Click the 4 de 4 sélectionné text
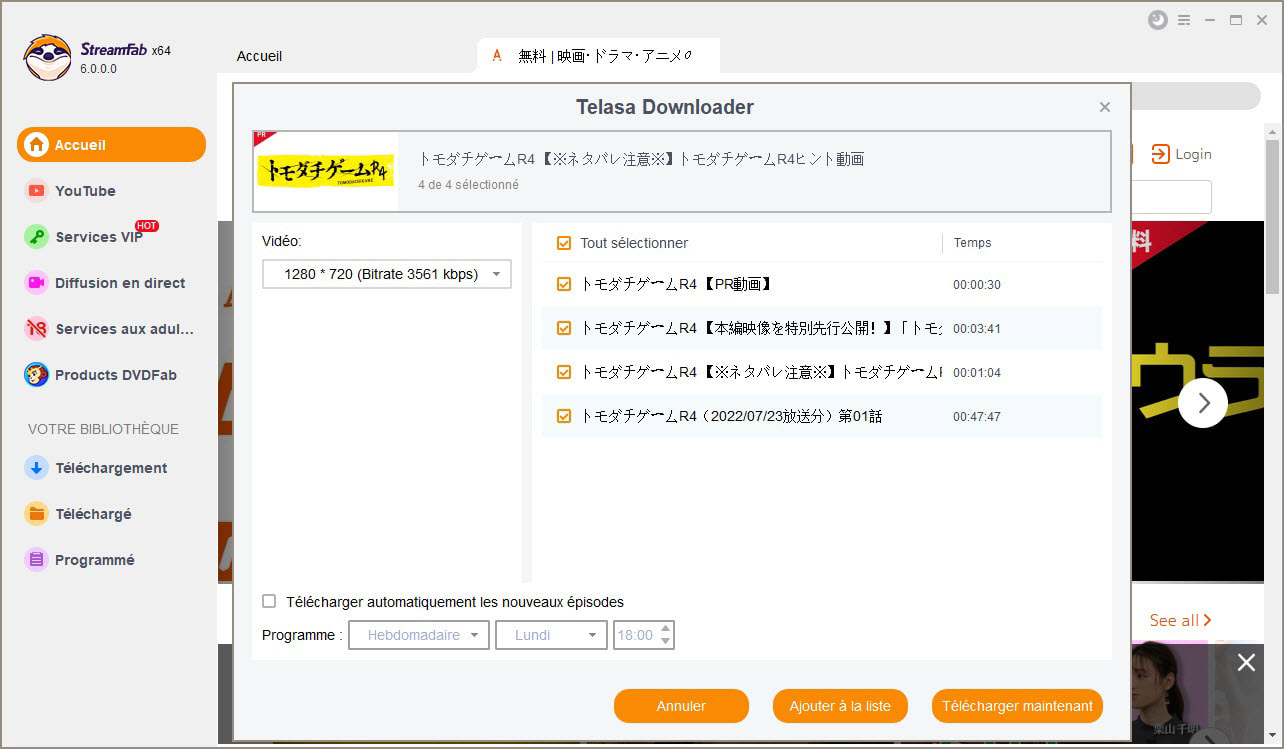This screenshot has height=749, width=1284. click(468, 185)
